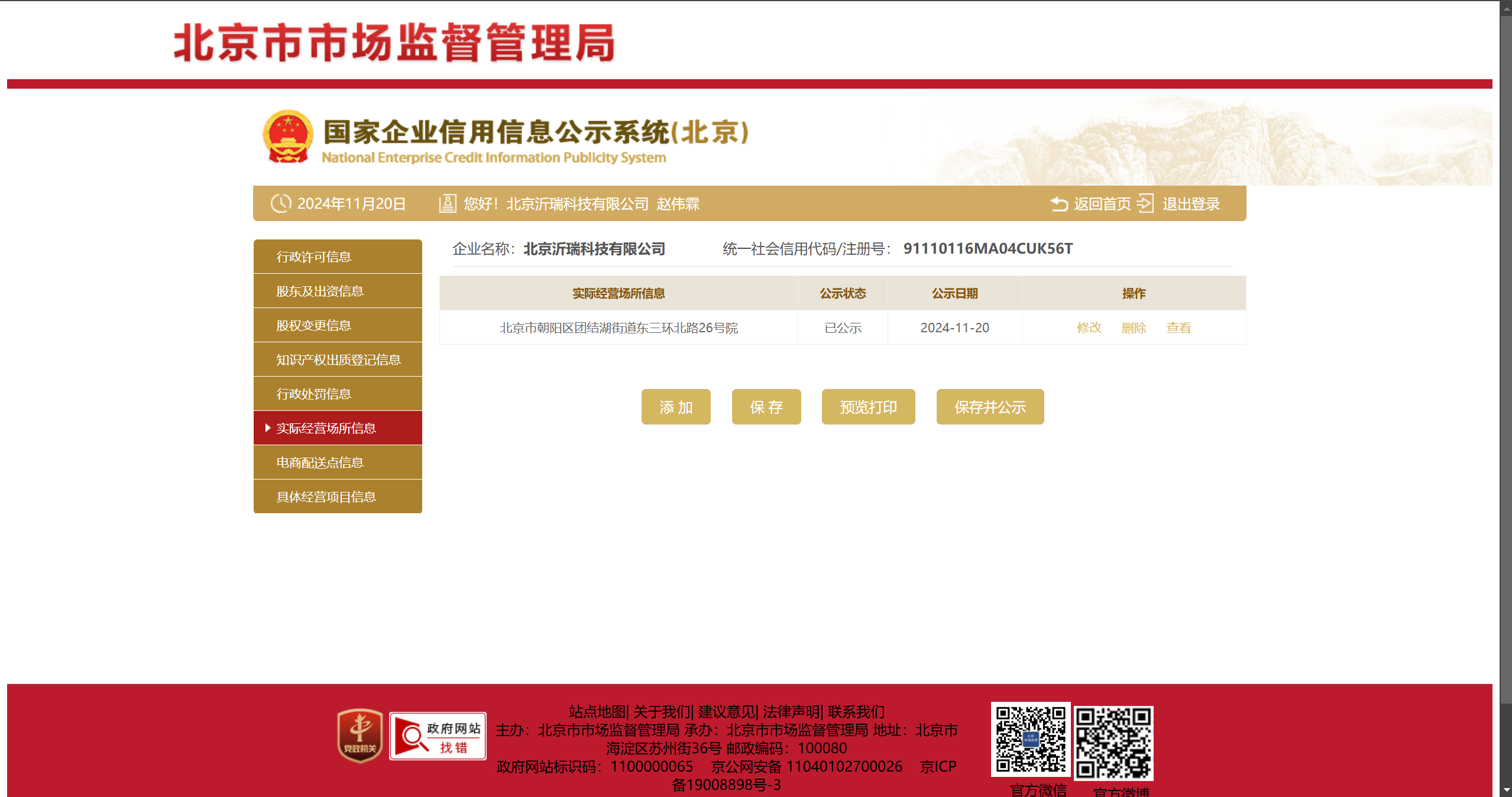Click 修改 link in the address row
This screenshot has height=797, width=1512.
tap(1089, 328)
